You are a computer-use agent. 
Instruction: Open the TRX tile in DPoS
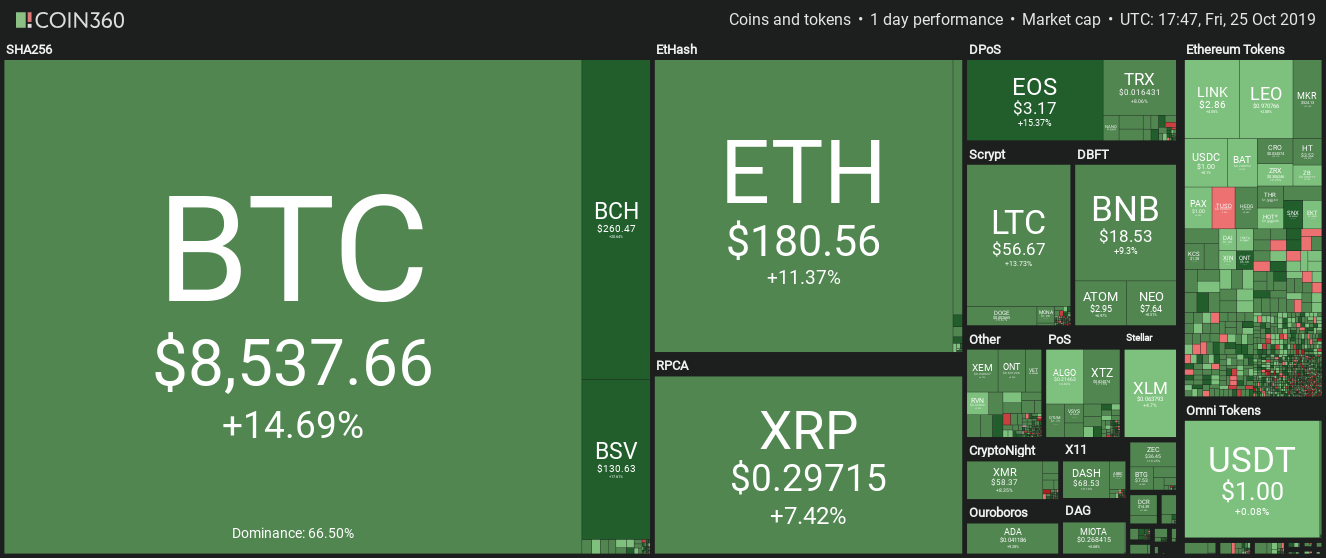click(x=1138, y=87)
